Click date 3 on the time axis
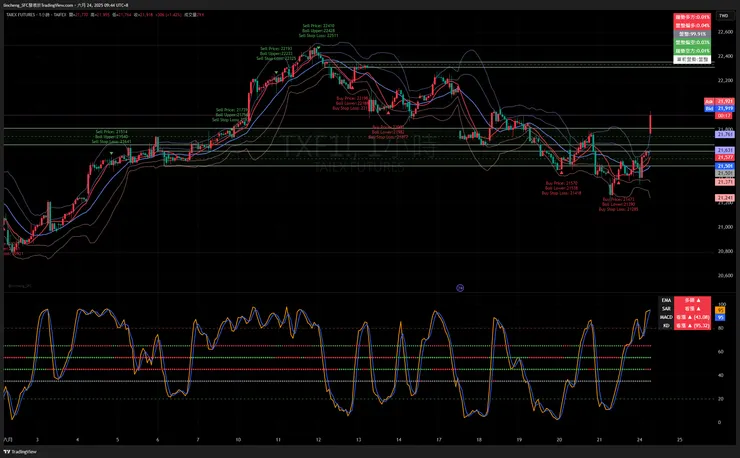The image size is (740, 458). tap(37, 440)
